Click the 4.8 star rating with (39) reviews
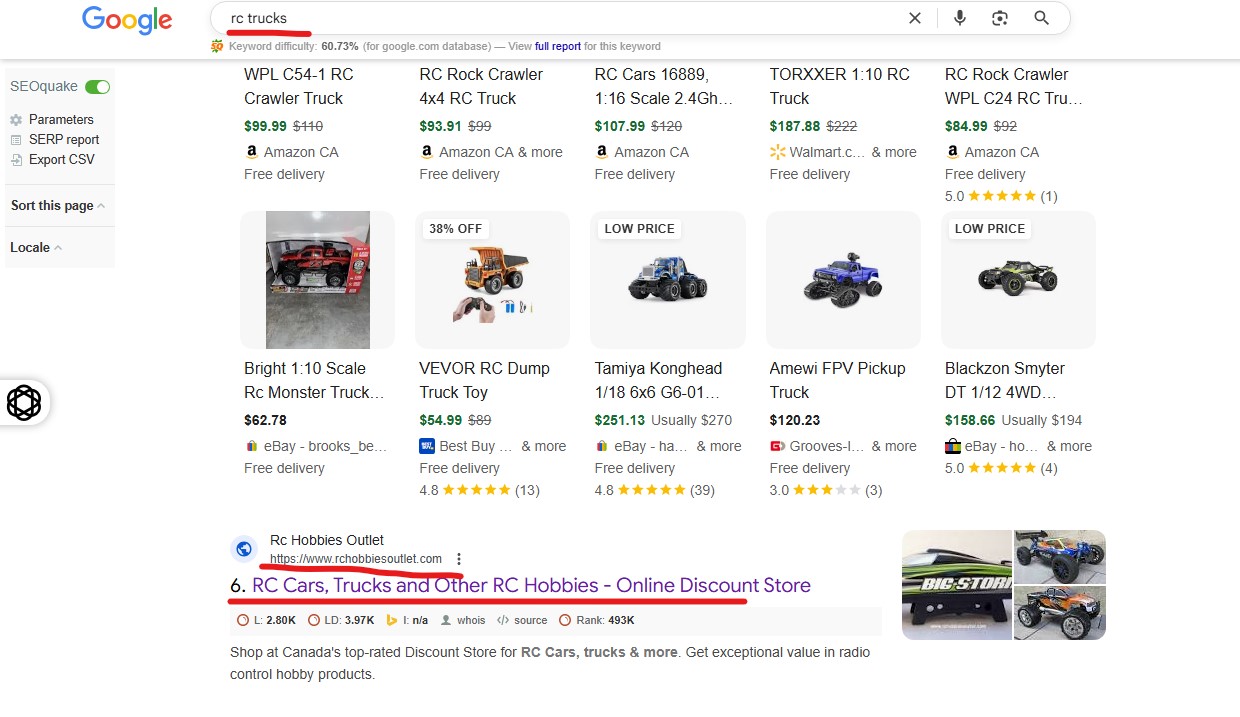 [x=655, y=490]
